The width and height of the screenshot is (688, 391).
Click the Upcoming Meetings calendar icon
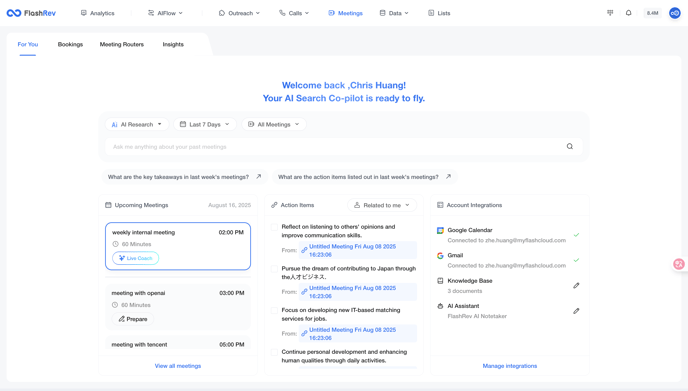click(x=108, y=205)
